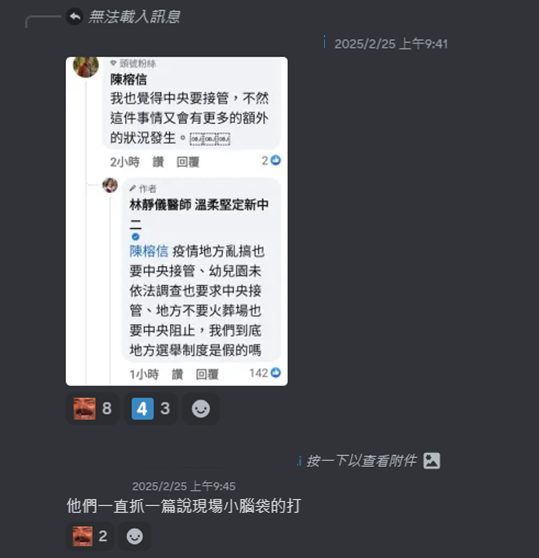Click 讚 under 林靜儀醫師's reply
Image resolution: width=539 pixels, height=558 pixels.
(x=177, y=374)
